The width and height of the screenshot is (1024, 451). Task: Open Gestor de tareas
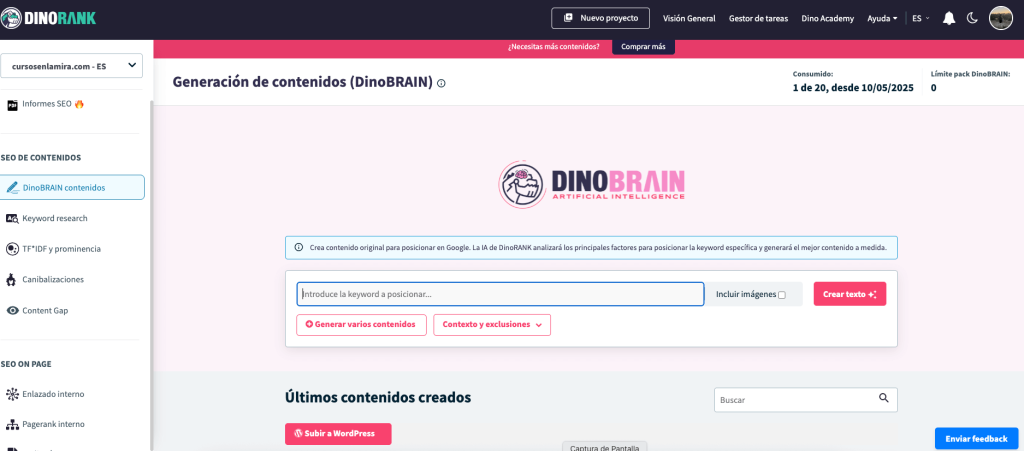[758, 18]
